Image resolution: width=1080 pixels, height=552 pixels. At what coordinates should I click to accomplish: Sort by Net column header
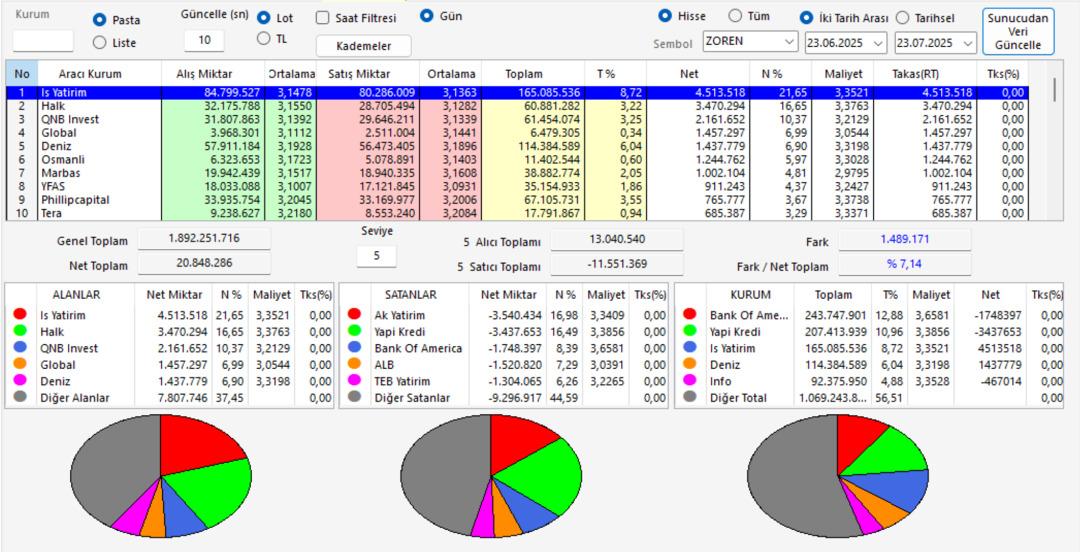[x=698, y=73]
